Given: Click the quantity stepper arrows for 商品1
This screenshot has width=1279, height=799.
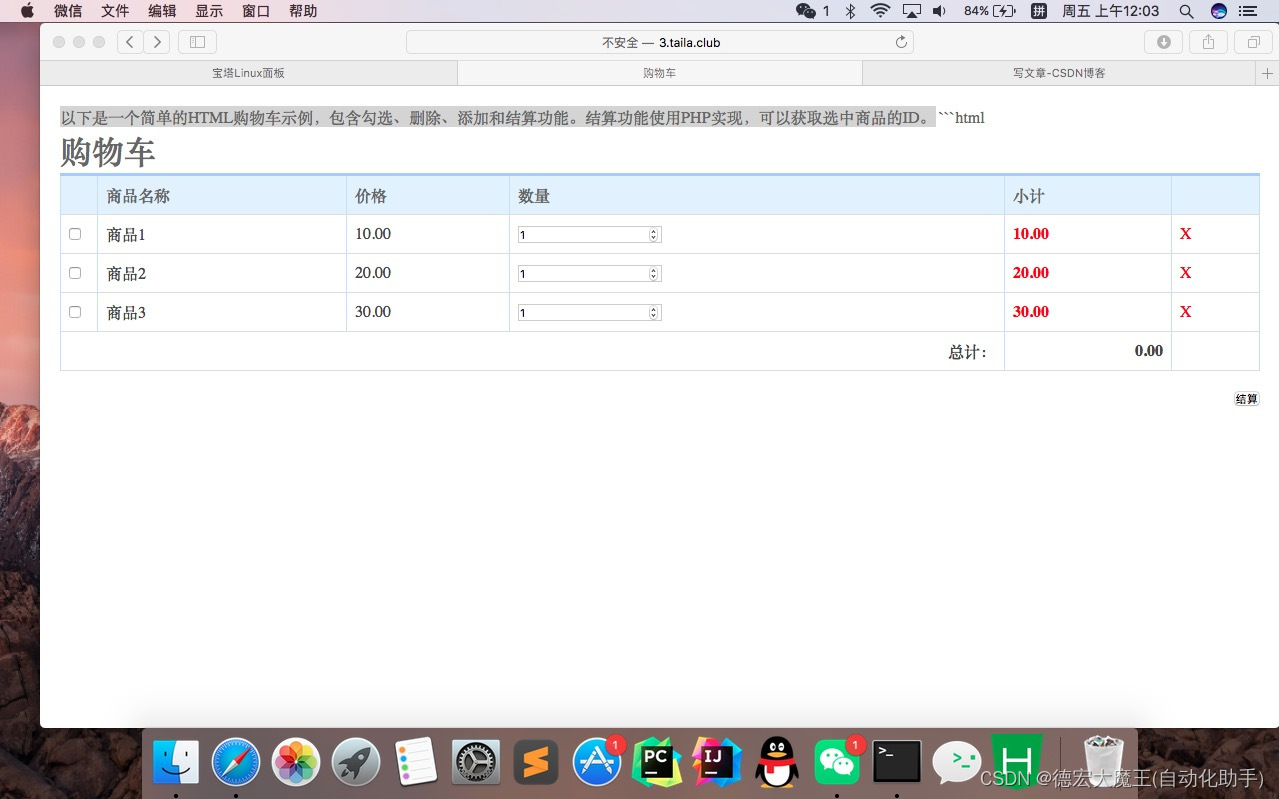Looking at the screenshot, I should 654,234.
